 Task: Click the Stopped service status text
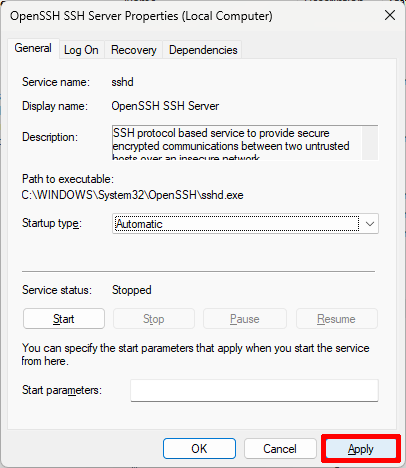pyautogui.click(x=132, y=290)
